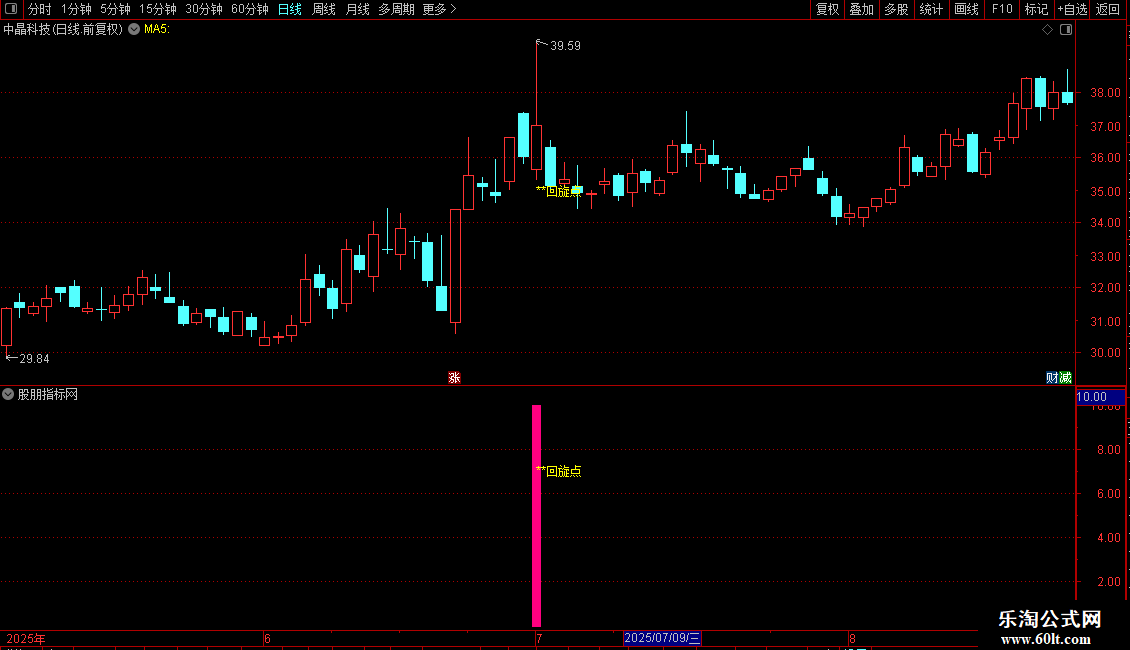Select the 15分钟 period tab
This screenshot has height=650, width=1130.
(x=158, y=9)
